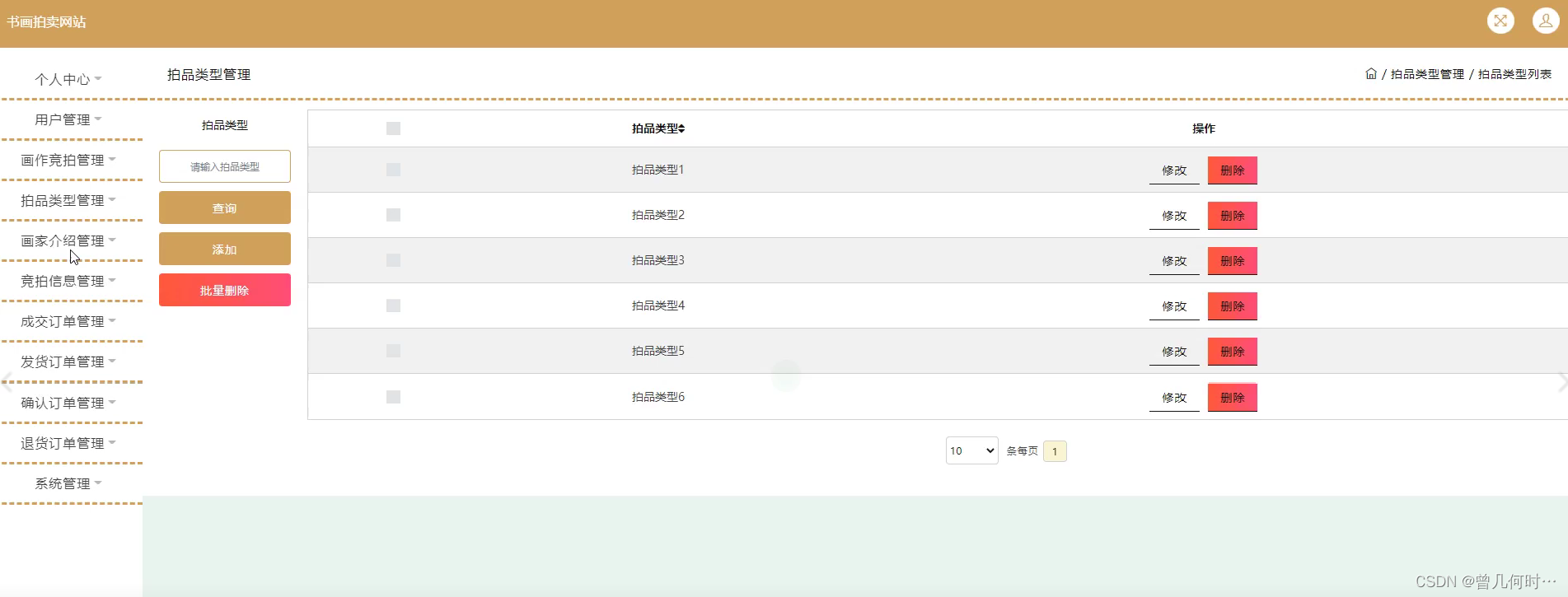
Task: Click 修改 for 拍品类型2
Action: pos(1174,216)
